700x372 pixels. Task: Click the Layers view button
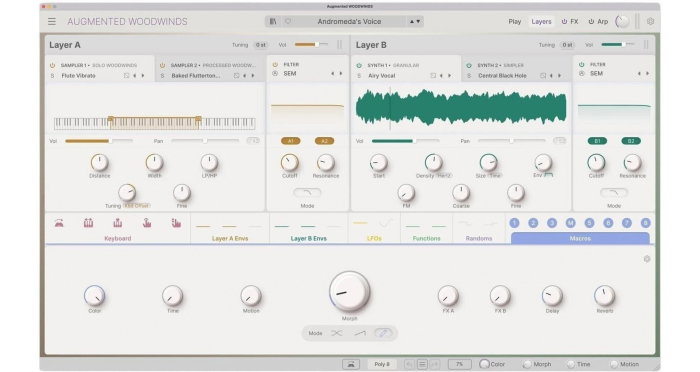(x=541, y=21)
